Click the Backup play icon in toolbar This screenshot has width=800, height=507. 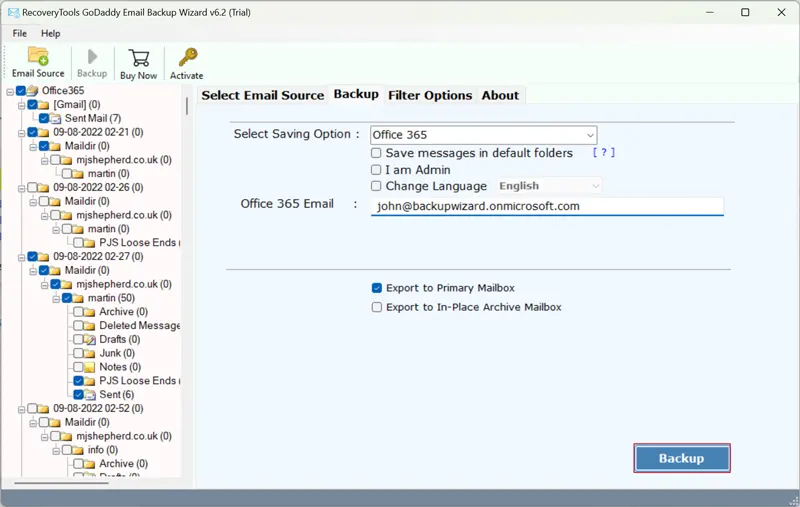coord(92,56)
